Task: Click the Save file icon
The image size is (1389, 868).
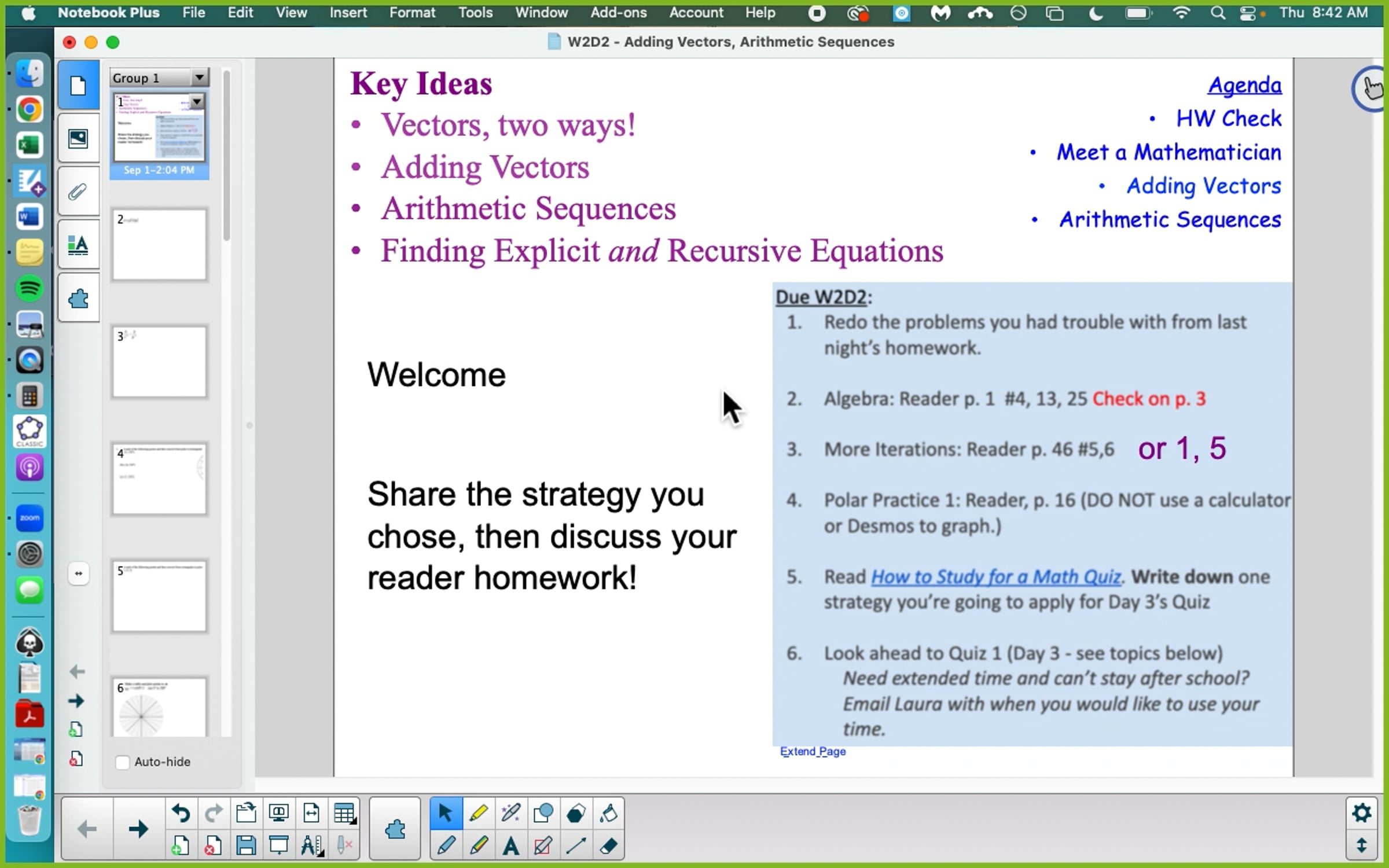Action: point(246,847)
